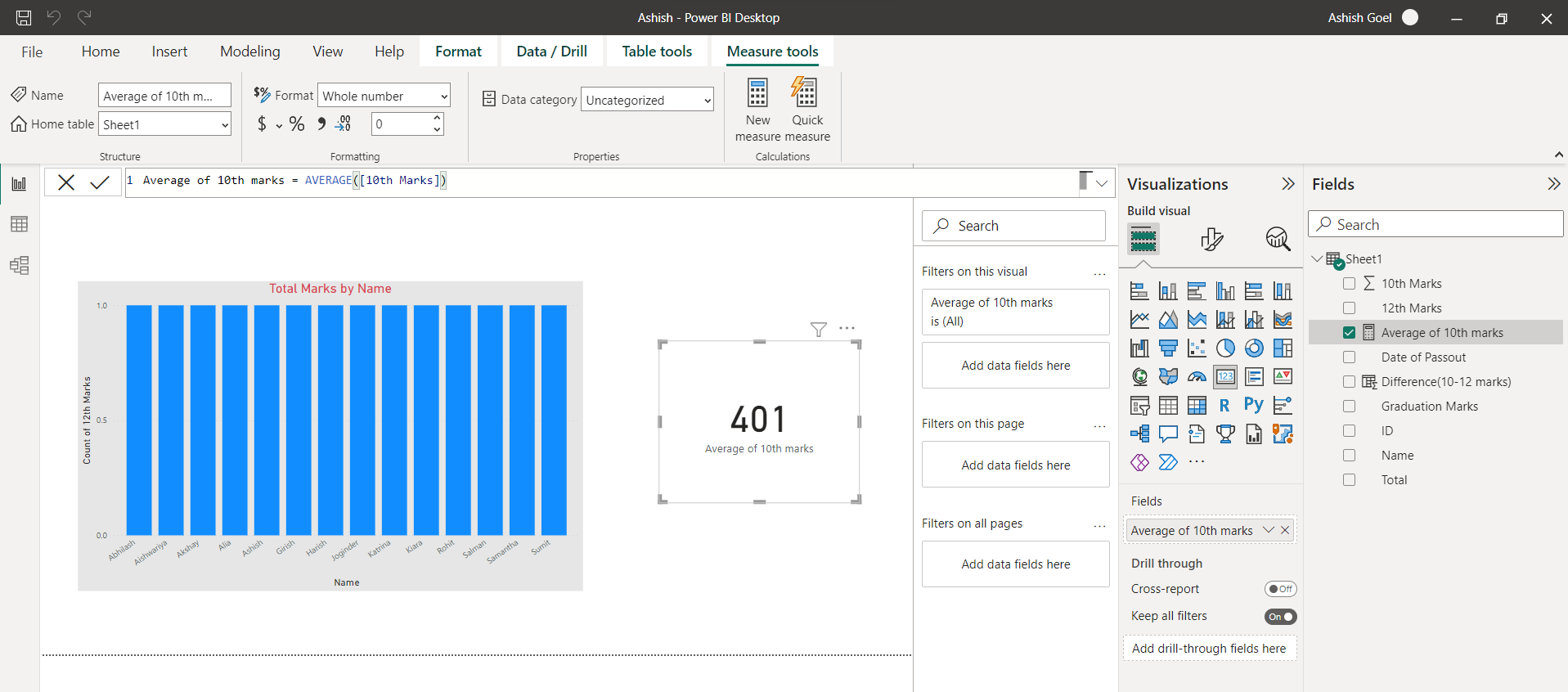Switch to Data view in left sidebar

click(19, 224)
